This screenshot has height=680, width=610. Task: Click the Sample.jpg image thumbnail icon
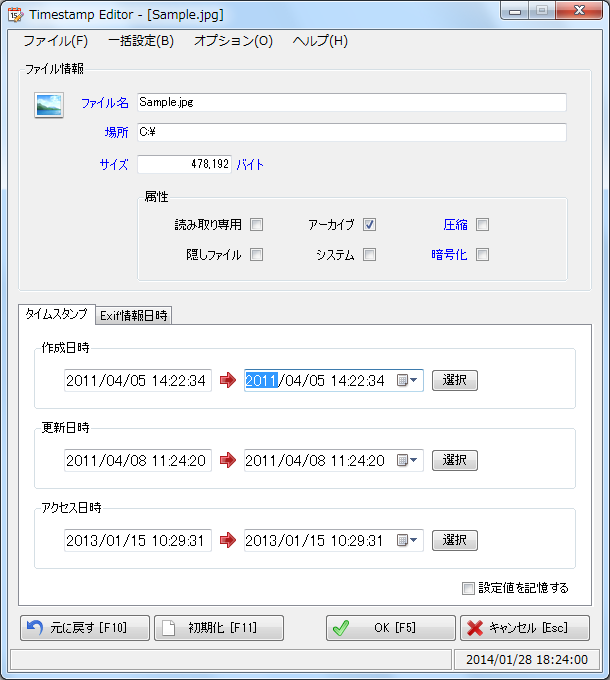(49, 104)
